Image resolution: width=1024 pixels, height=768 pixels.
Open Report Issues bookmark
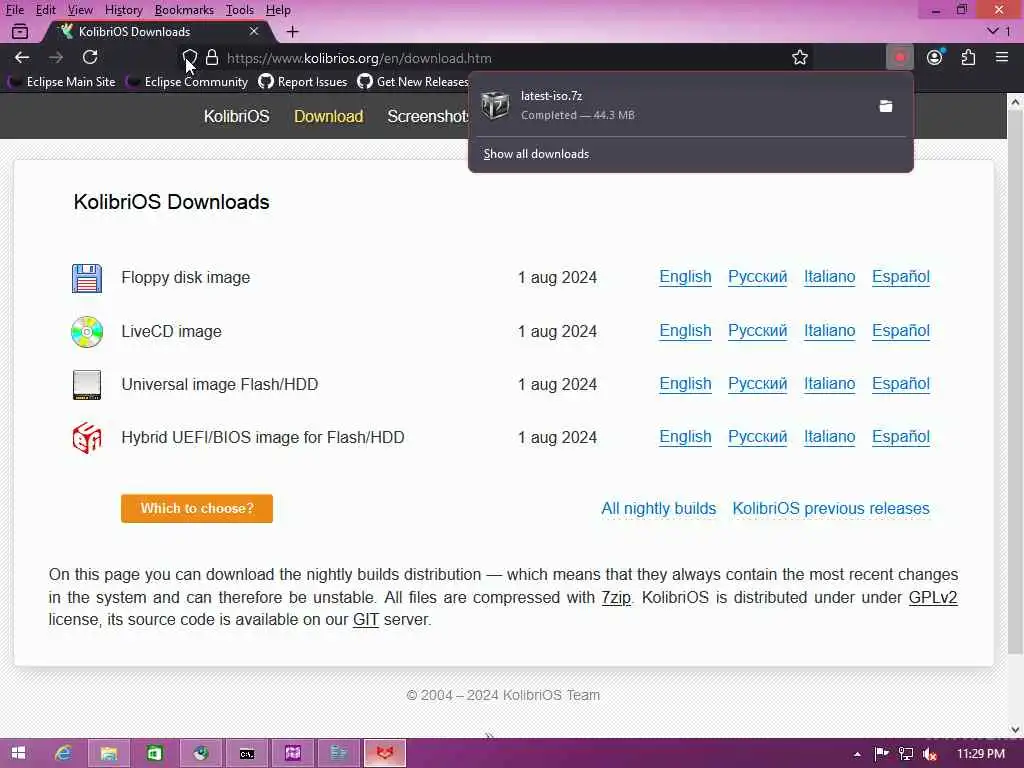point(302,82)
